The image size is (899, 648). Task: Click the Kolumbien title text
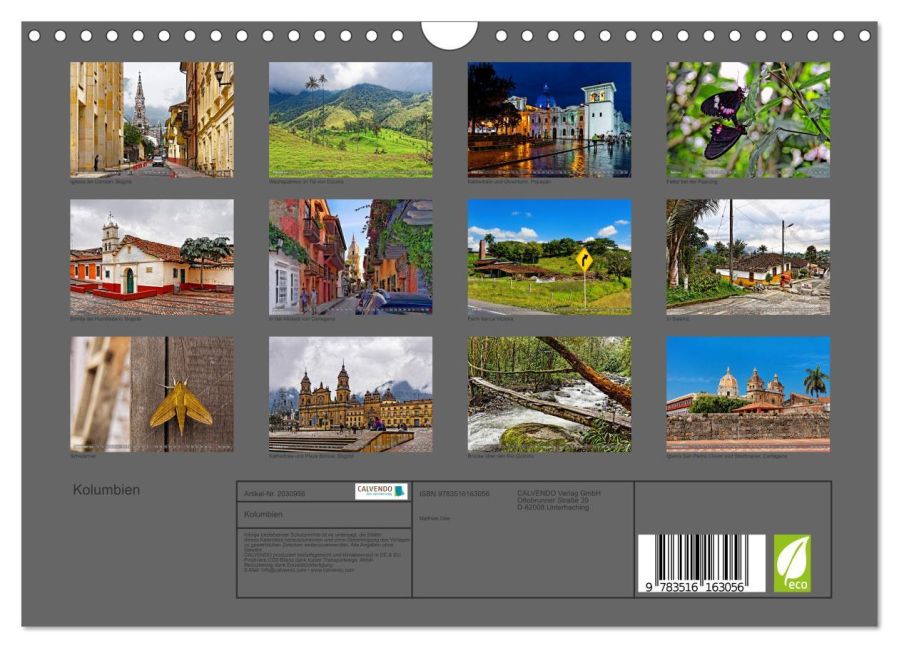pyautogui.click(x=105, y=490)
